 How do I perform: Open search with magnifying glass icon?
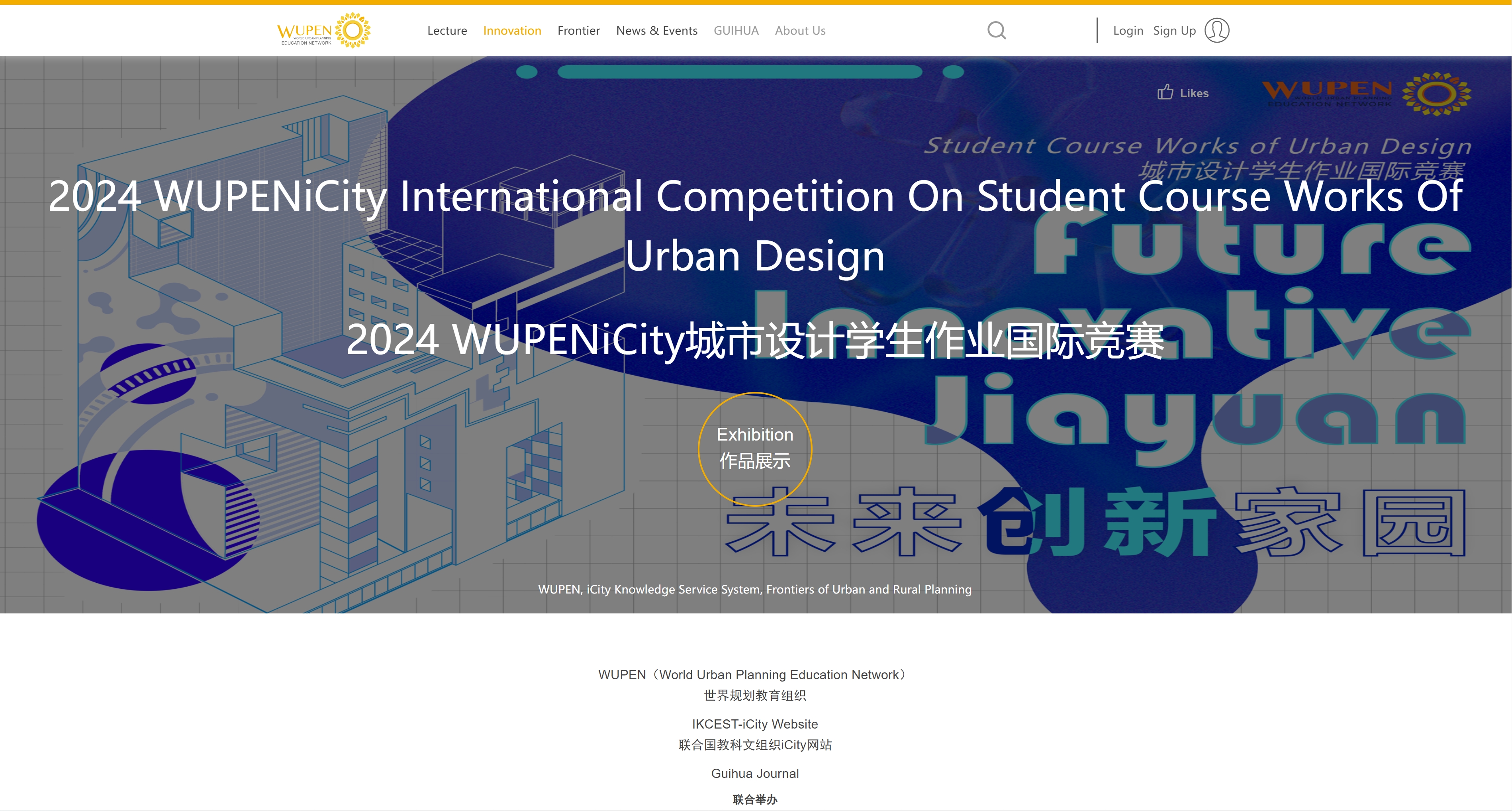coord(996,30)
